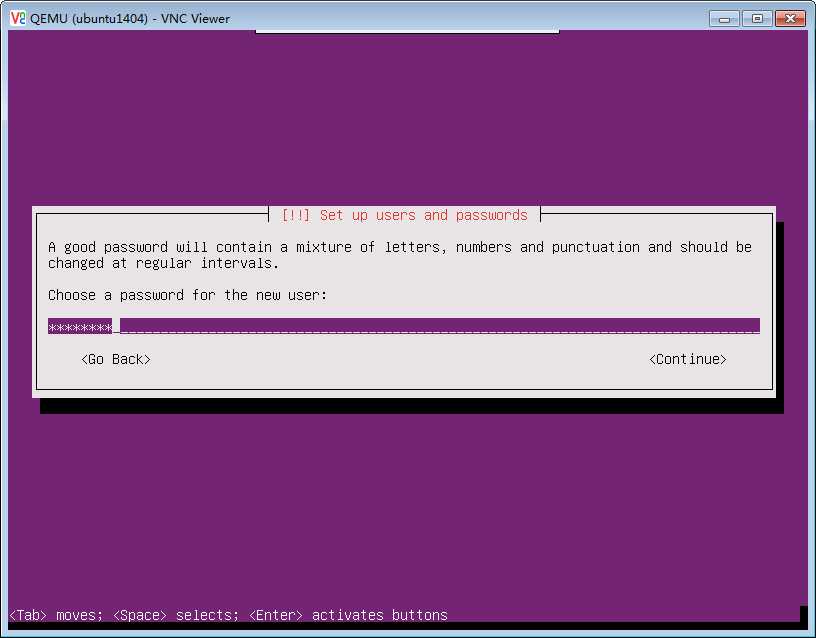Screen dimensions: 816x638
Task: Activate the Continue button
Action: (x=687, y=359)
